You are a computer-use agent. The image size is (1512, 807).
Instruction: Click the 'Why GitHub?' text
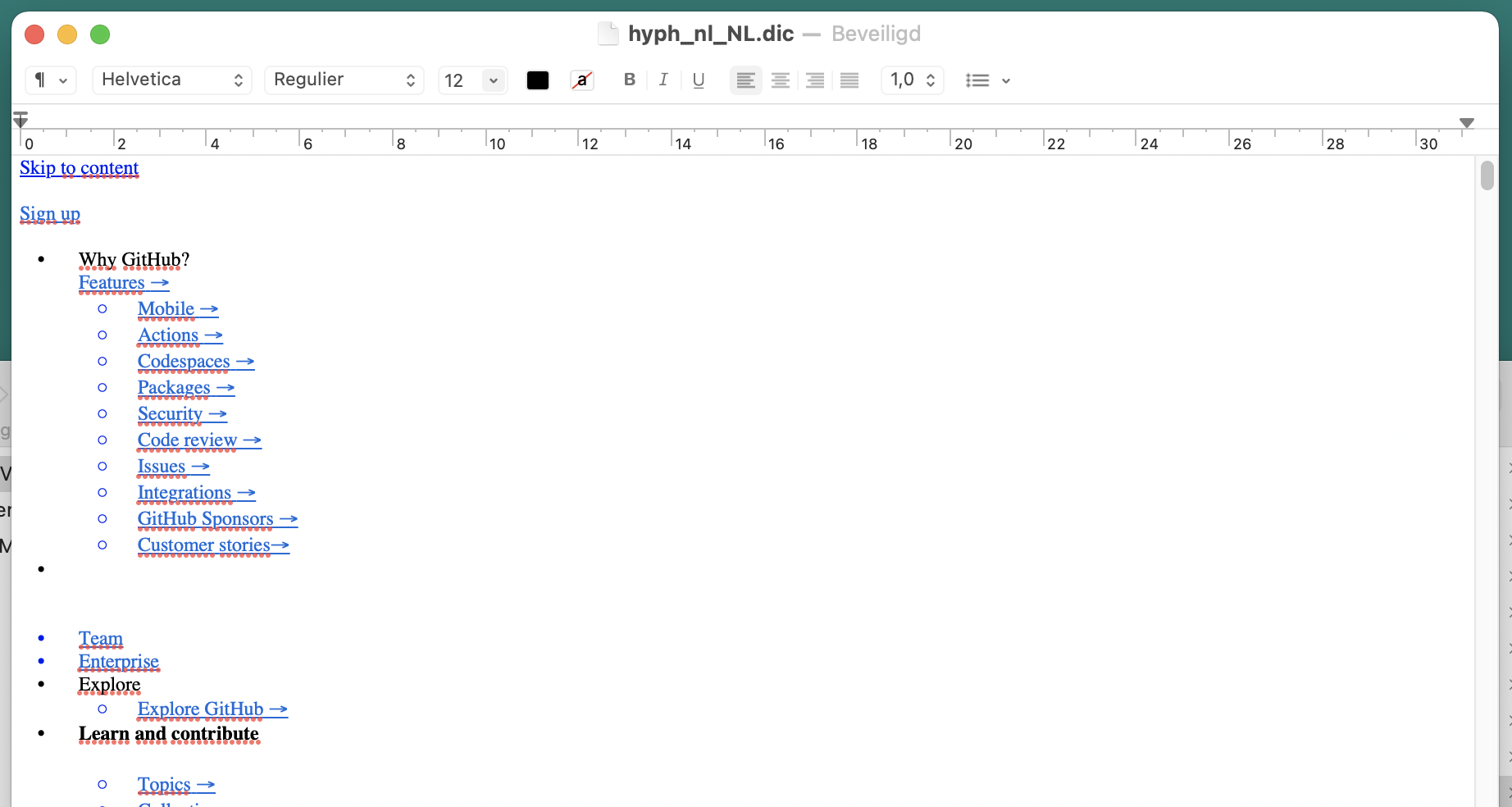[134, 260]
